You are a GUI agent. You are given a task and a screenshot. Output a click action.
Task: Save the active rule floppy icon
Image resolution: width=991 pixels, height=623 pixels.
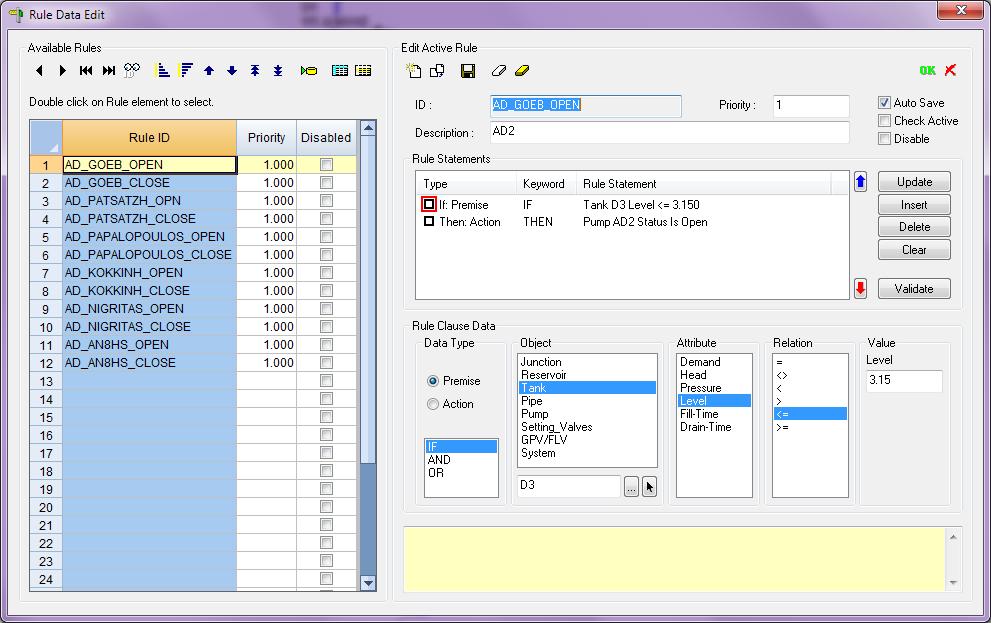(468, 71)
